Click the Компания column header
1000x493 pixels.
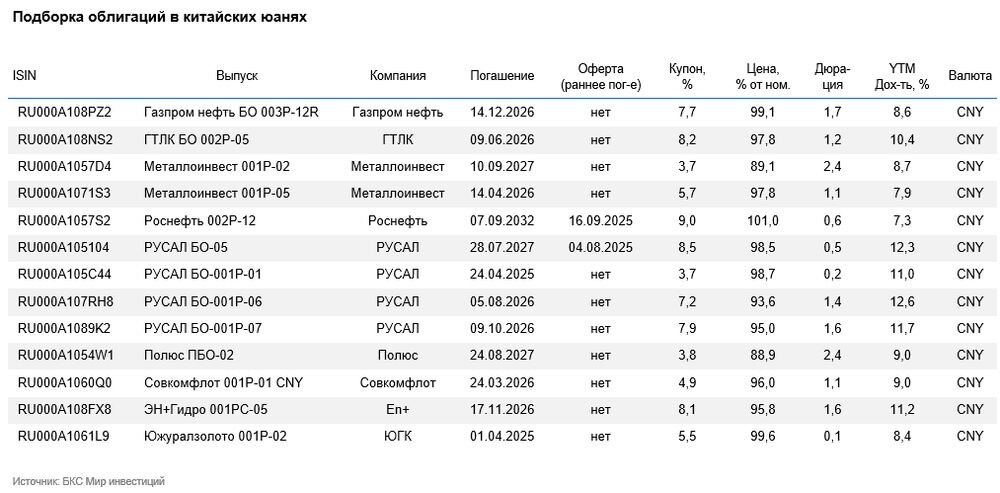398,76
